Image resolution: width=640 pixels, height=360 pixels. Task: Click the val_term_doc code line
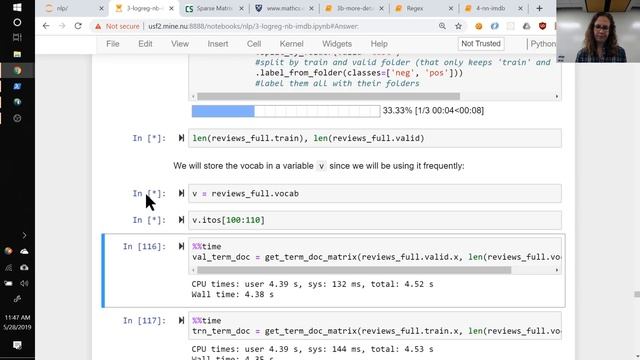[x=376, y=257]
